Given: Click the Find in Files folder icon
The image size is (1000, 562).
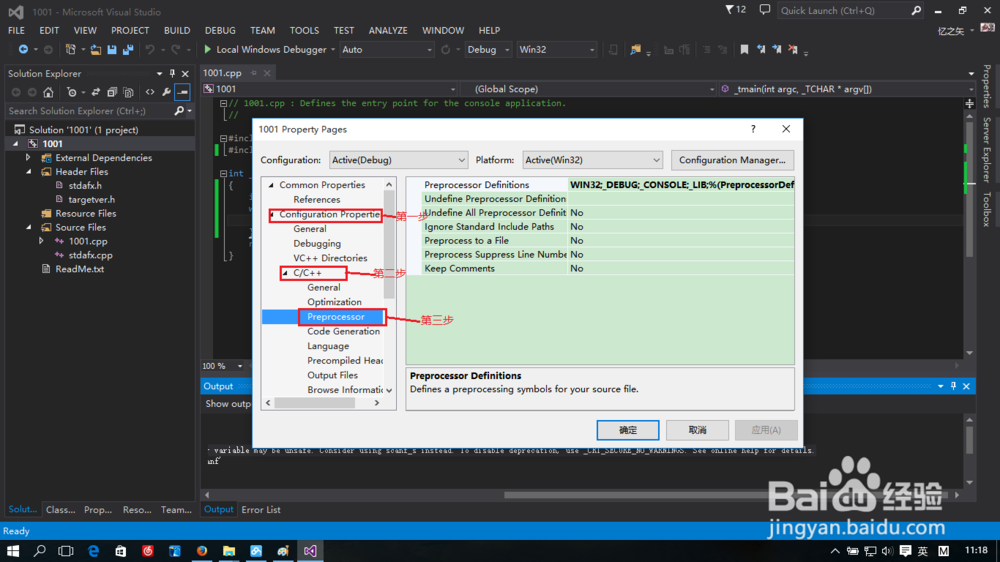Looking at the screenshot, I should point(635,49).
